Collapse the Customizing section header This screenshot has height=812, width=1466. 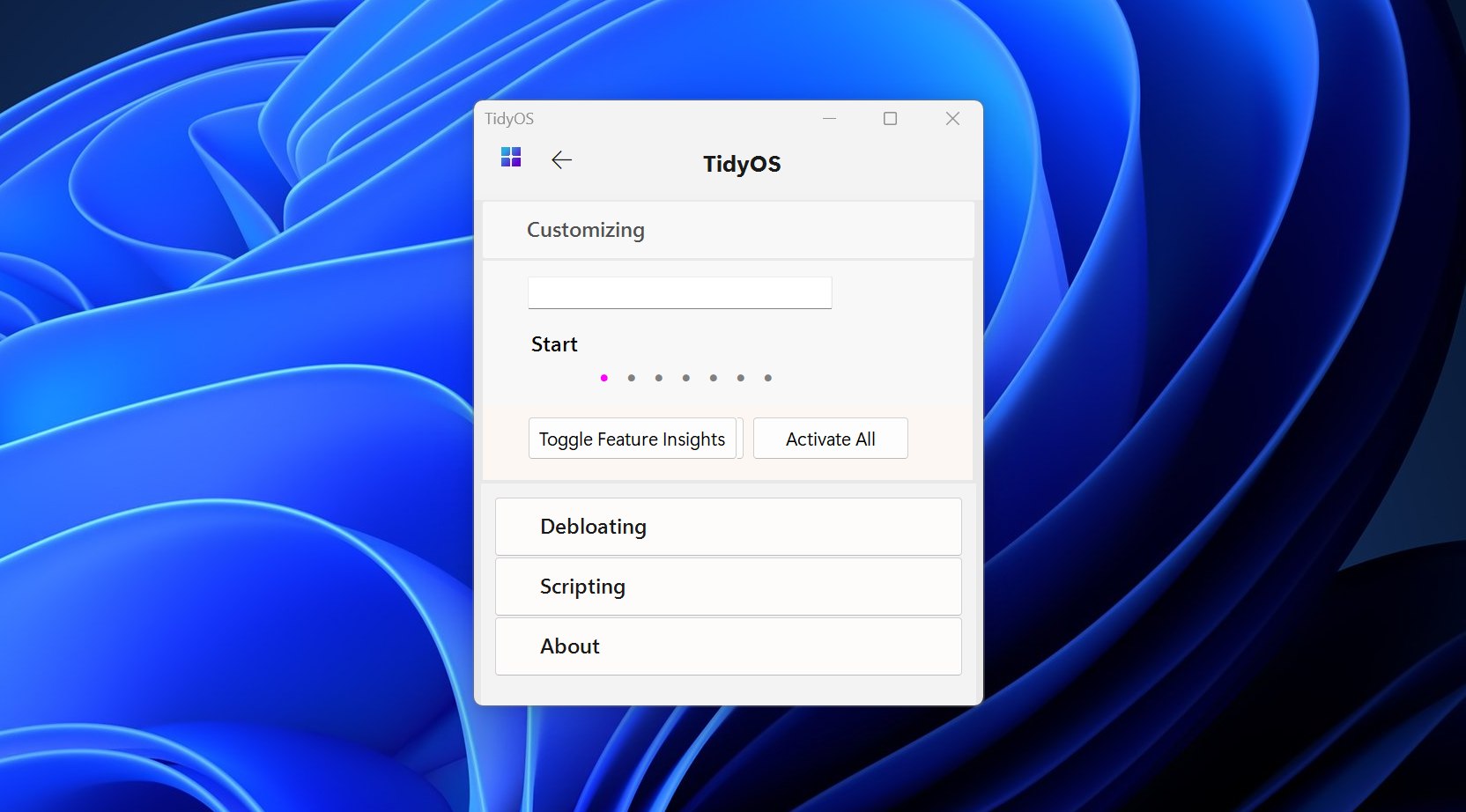[x=728, y=230]
